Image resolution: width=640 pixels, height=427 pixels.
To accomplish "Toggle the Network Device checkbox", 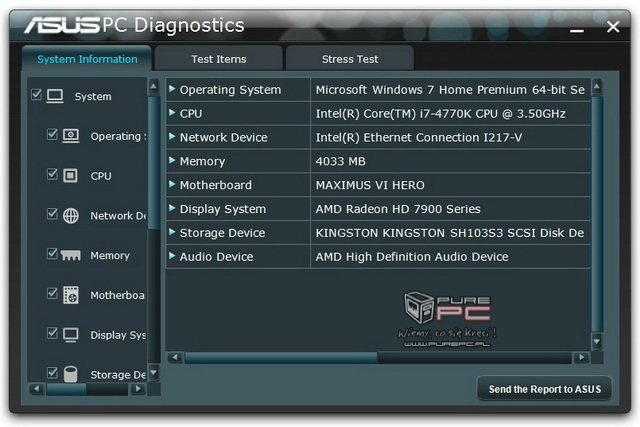I will pos(52,214).
